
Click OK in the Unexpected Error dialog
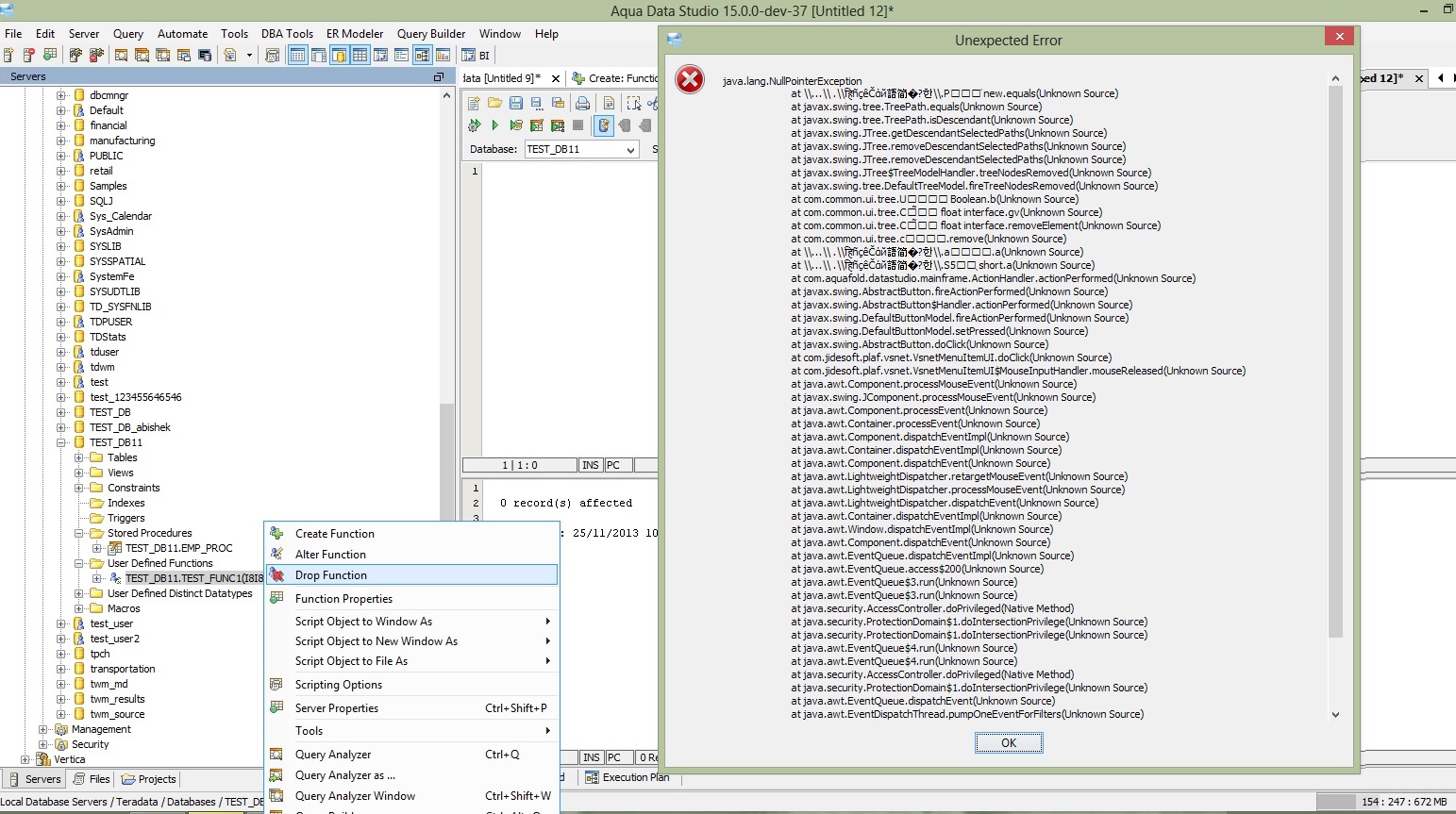click(1009, 743)
